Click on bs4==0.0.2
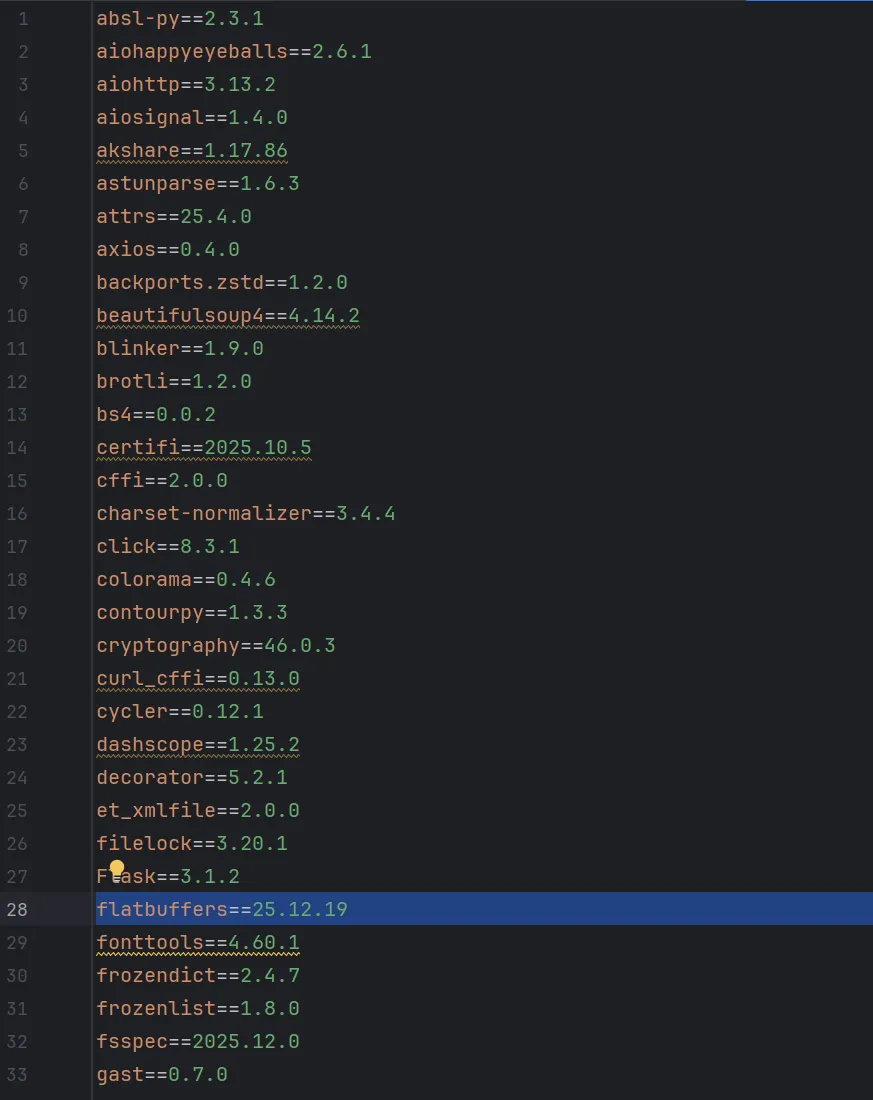The width and height of the screenshot is (873, 1100). pos(156,414)
